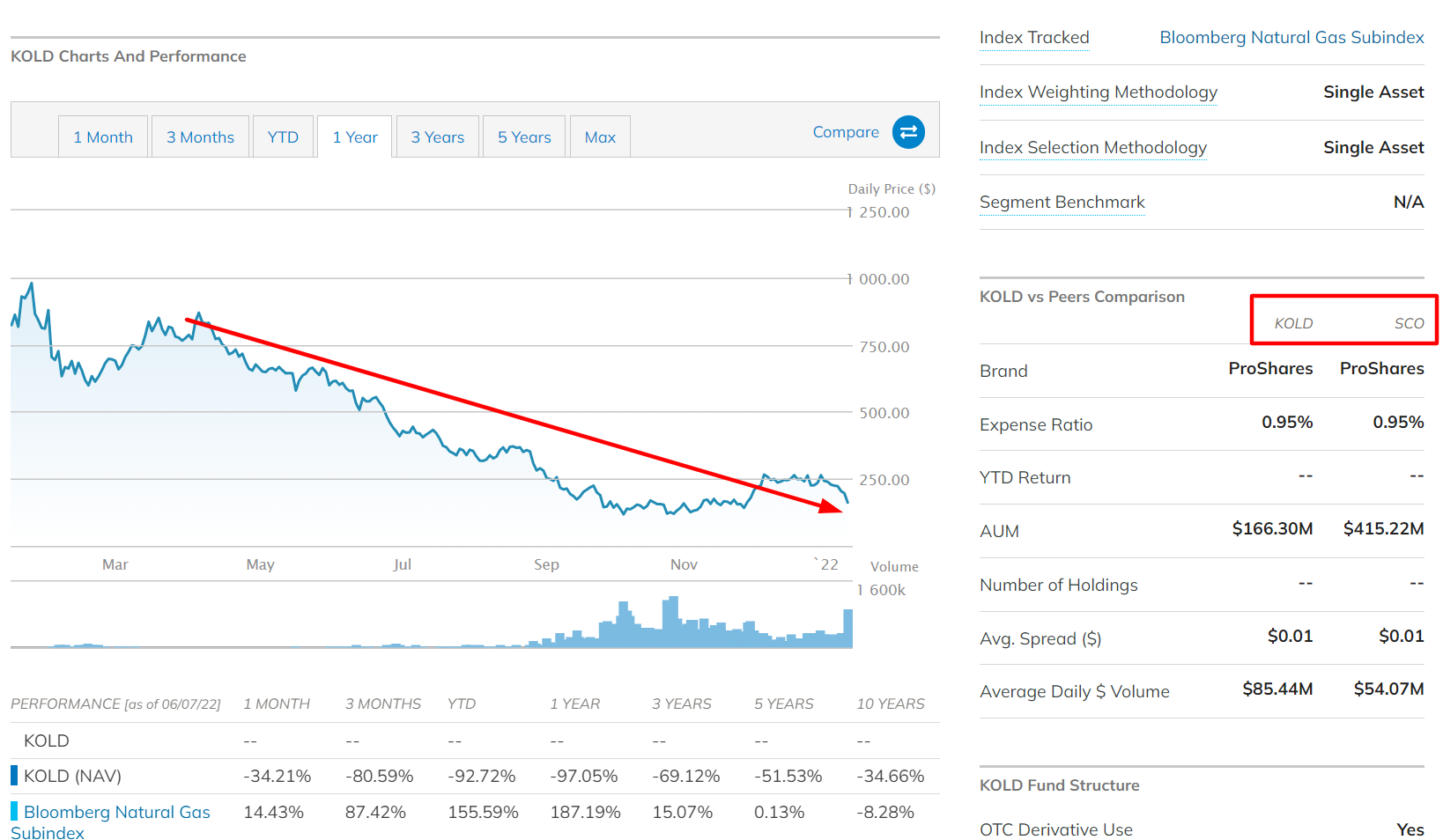
Task: Click the N/A value for Segment Benchmark
Action: click(1409, 202)
